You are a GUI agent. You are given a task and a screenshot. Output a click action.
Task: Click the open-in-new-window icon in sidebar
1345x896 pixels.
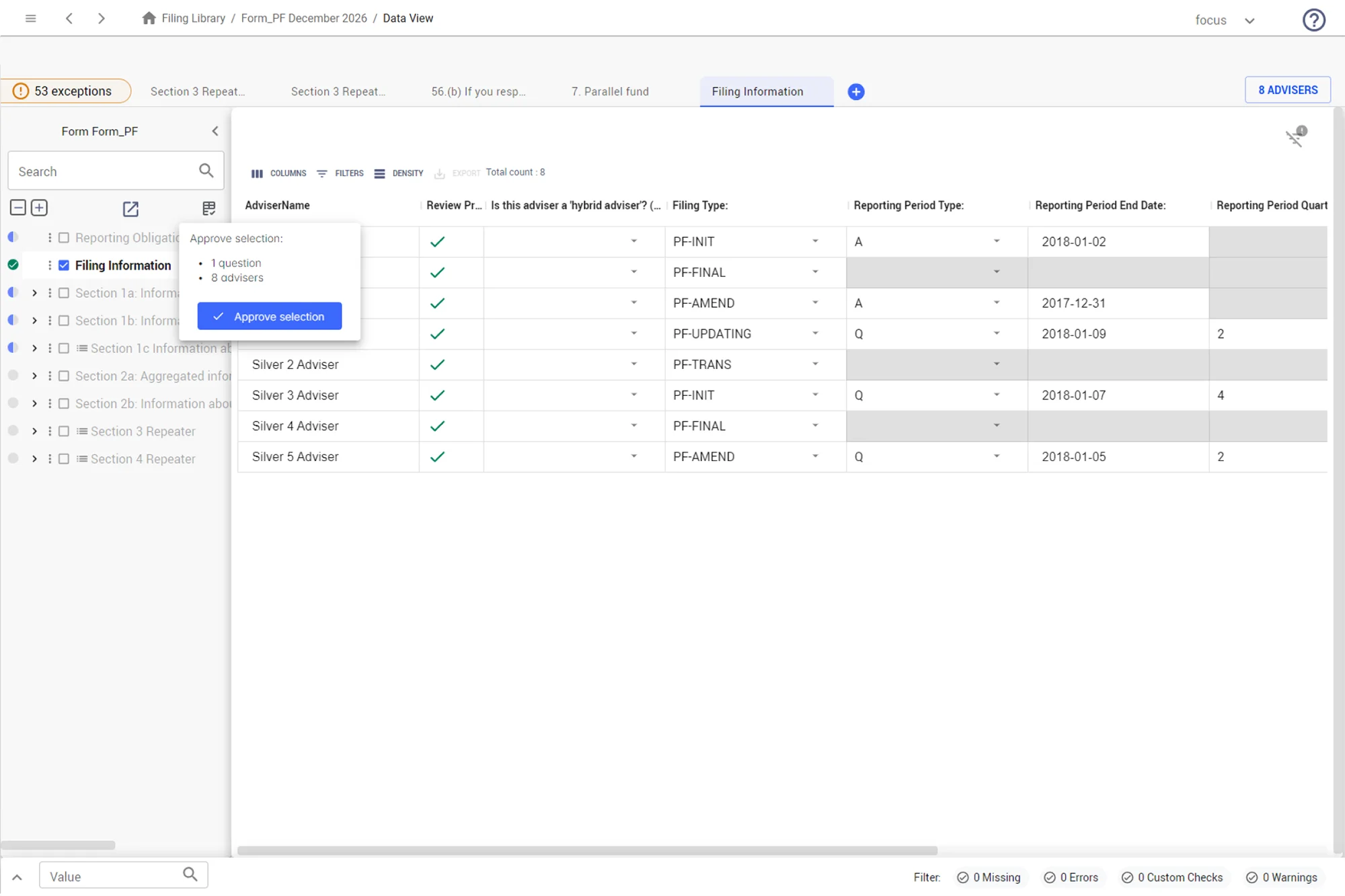[130, 209]
